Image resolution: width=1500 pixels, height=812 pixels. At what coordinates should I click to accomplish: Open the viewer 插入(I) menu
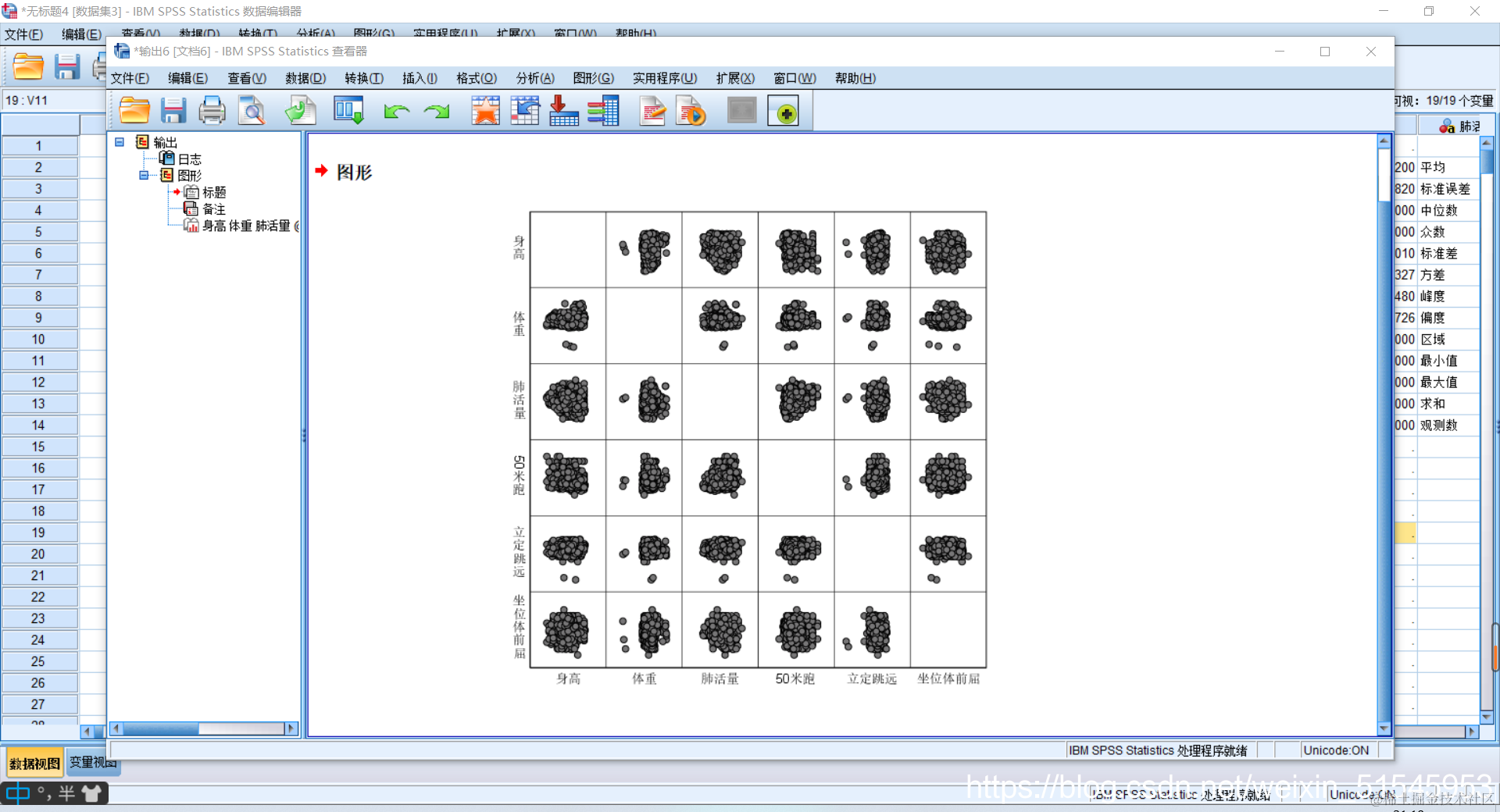420,78
